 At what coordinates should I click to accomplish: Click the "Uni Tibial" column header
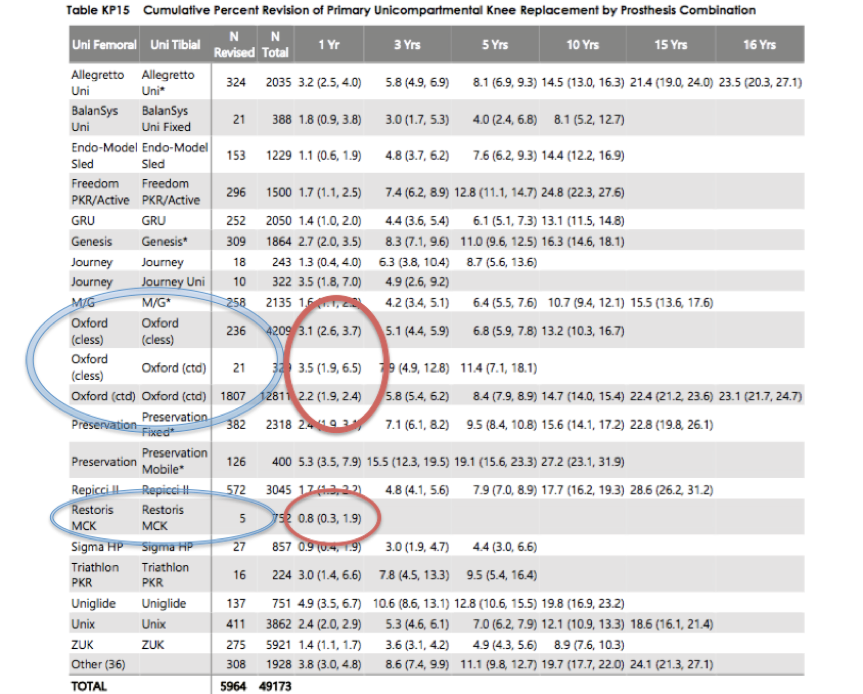[176, 45]
